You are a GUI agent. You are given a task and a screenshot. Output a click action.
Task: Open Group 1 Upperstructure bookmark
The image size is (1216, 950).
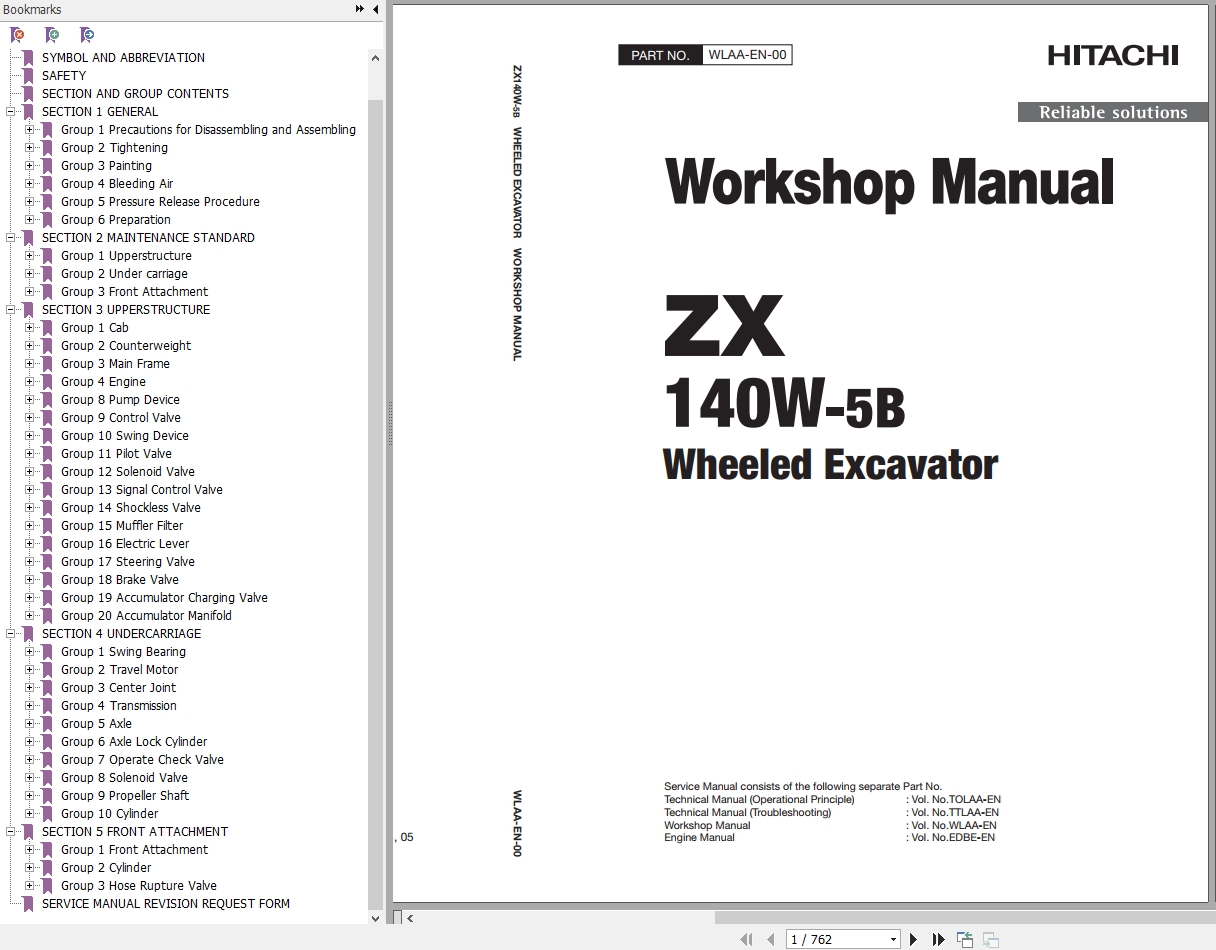coord(126,256)
